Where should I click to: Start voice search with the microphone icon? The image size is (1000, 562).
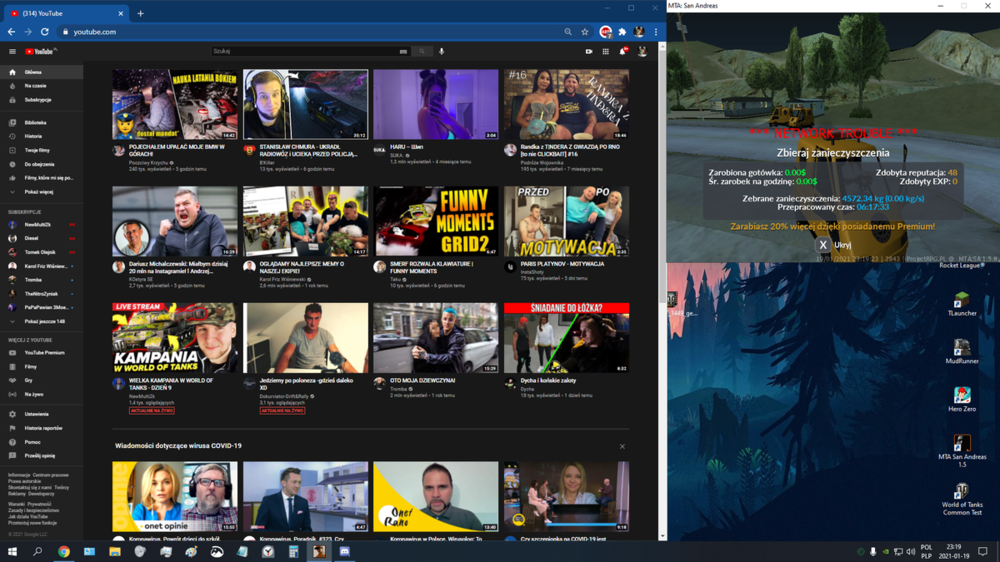tap(441, 51)
